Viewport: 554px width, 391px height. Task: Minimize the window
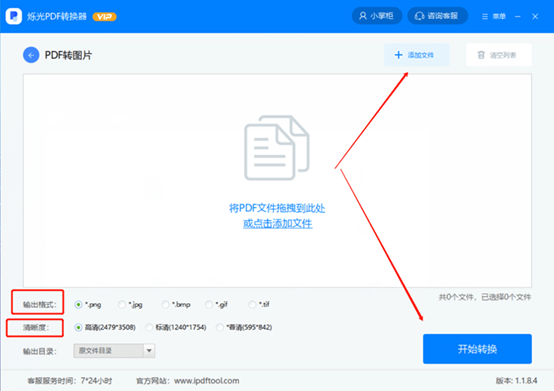point(518,16)
